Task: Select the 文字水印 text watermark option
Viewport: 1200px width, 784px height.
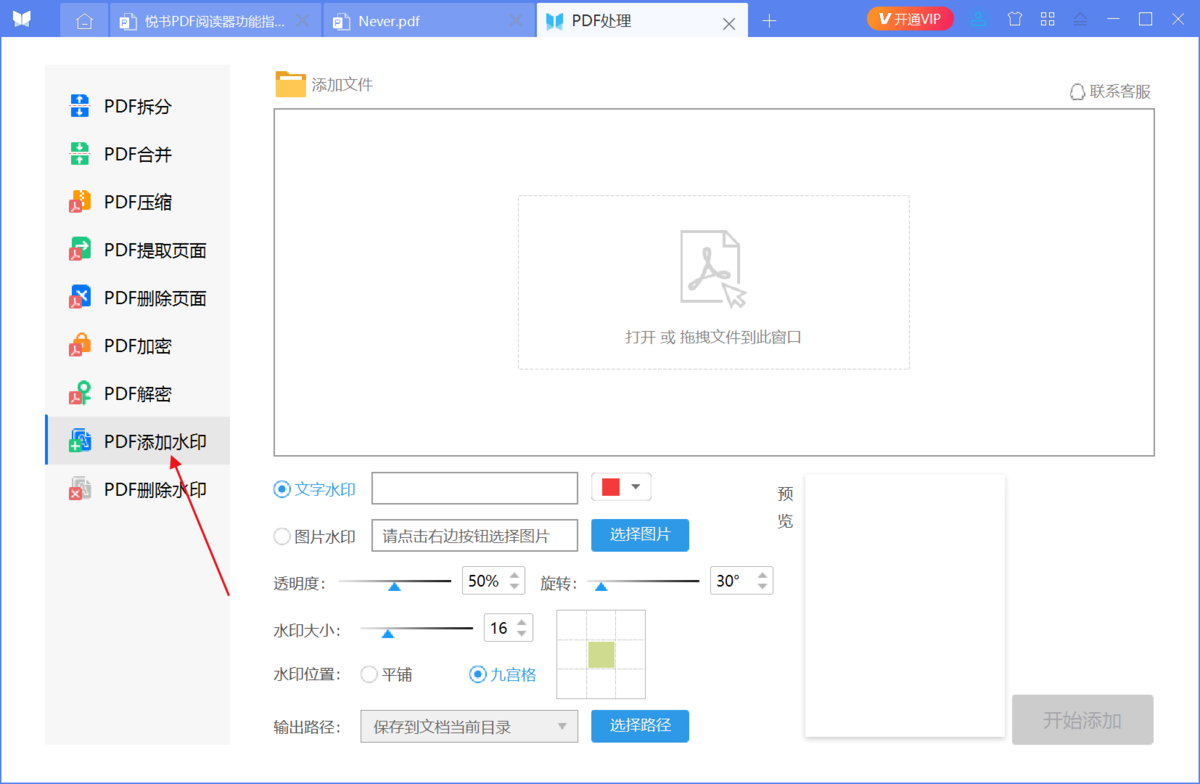Action: (x=282, y=488)
